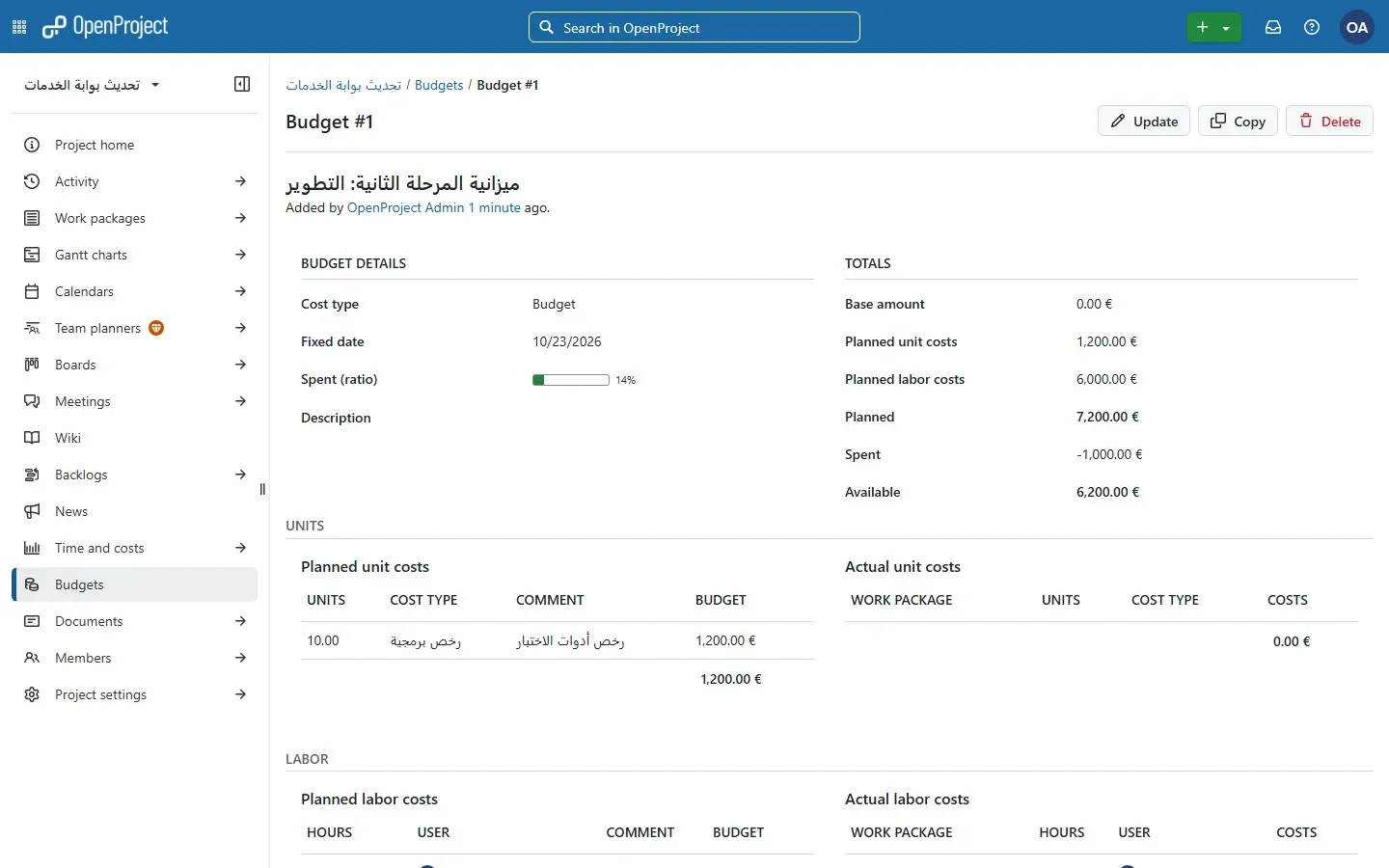Open the Budgets menu item
The height and width of the screenshot is (868, 1389).
tap(135, 584)
